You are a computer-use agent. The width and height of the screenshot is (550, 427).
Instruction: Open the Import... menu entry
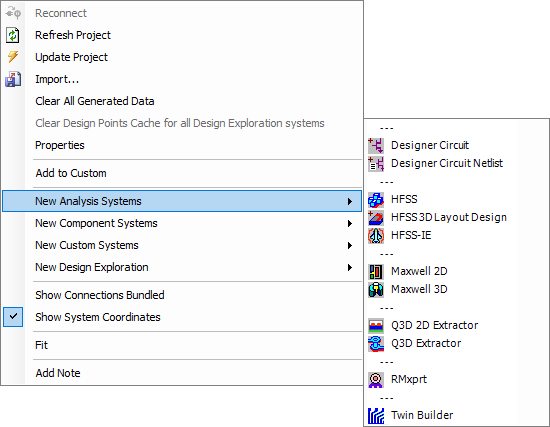click(x=57, y=79)
